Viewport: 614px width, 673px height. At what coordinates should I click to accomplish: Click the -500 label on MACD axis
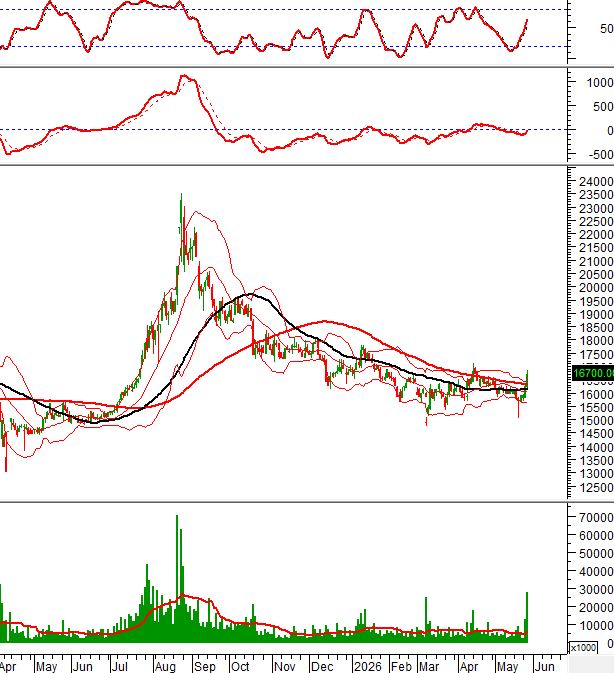point(601,155)
